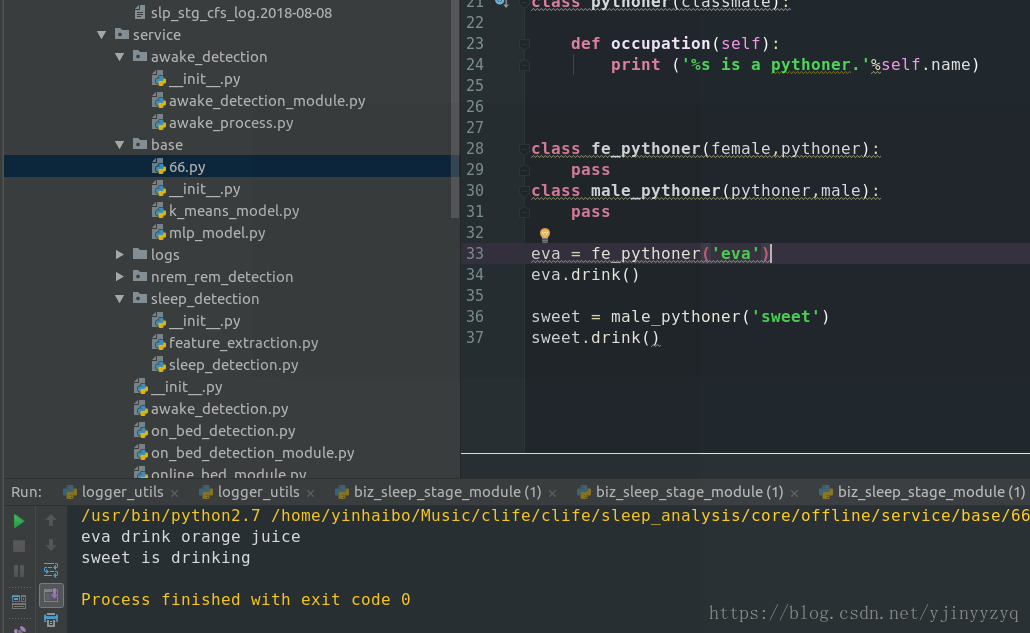Image resolution: width=1030 pixels, height=633 pixels.
Task: Click the folder icon of nrem_rem_detection
Action: [140, 276]
